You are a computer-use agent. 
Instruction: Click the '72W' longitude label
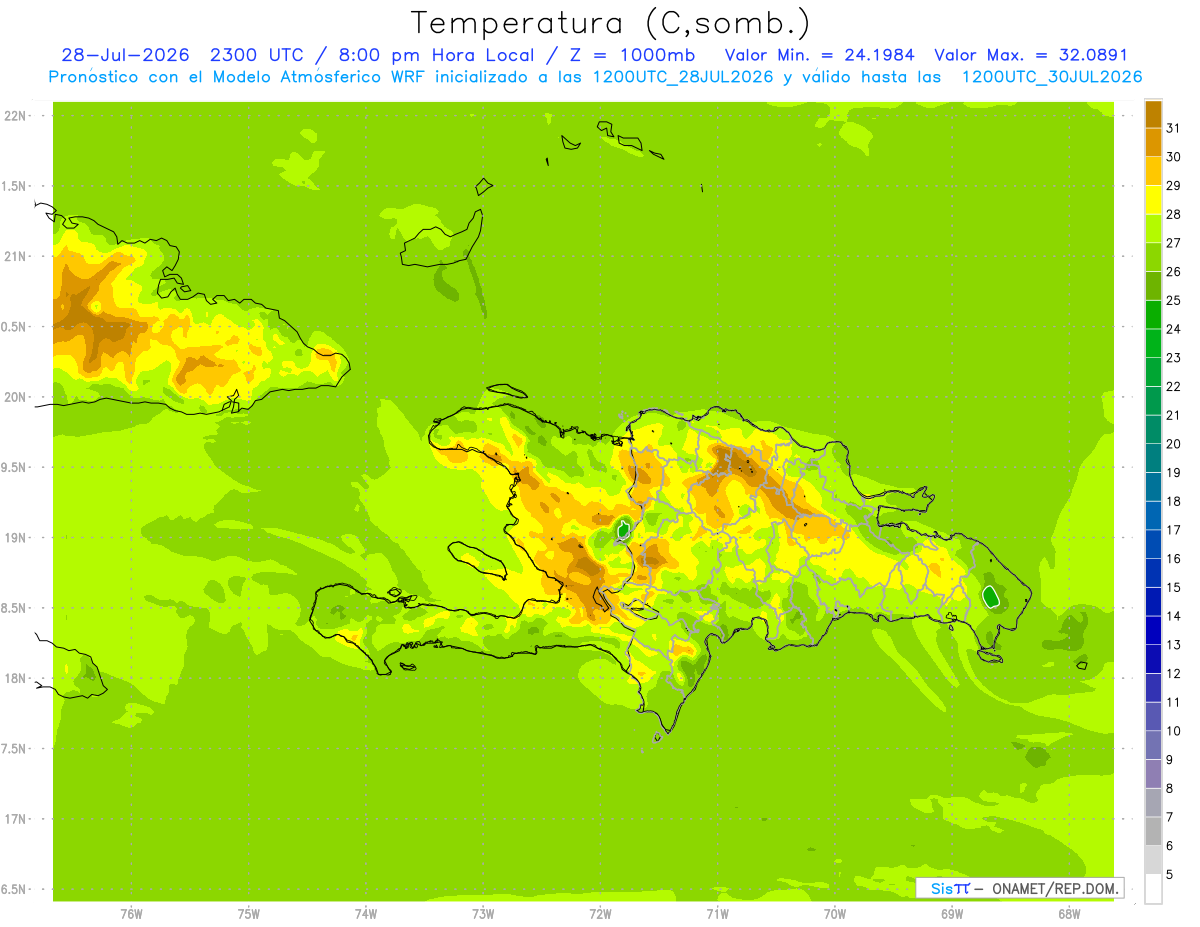(600, 914)
